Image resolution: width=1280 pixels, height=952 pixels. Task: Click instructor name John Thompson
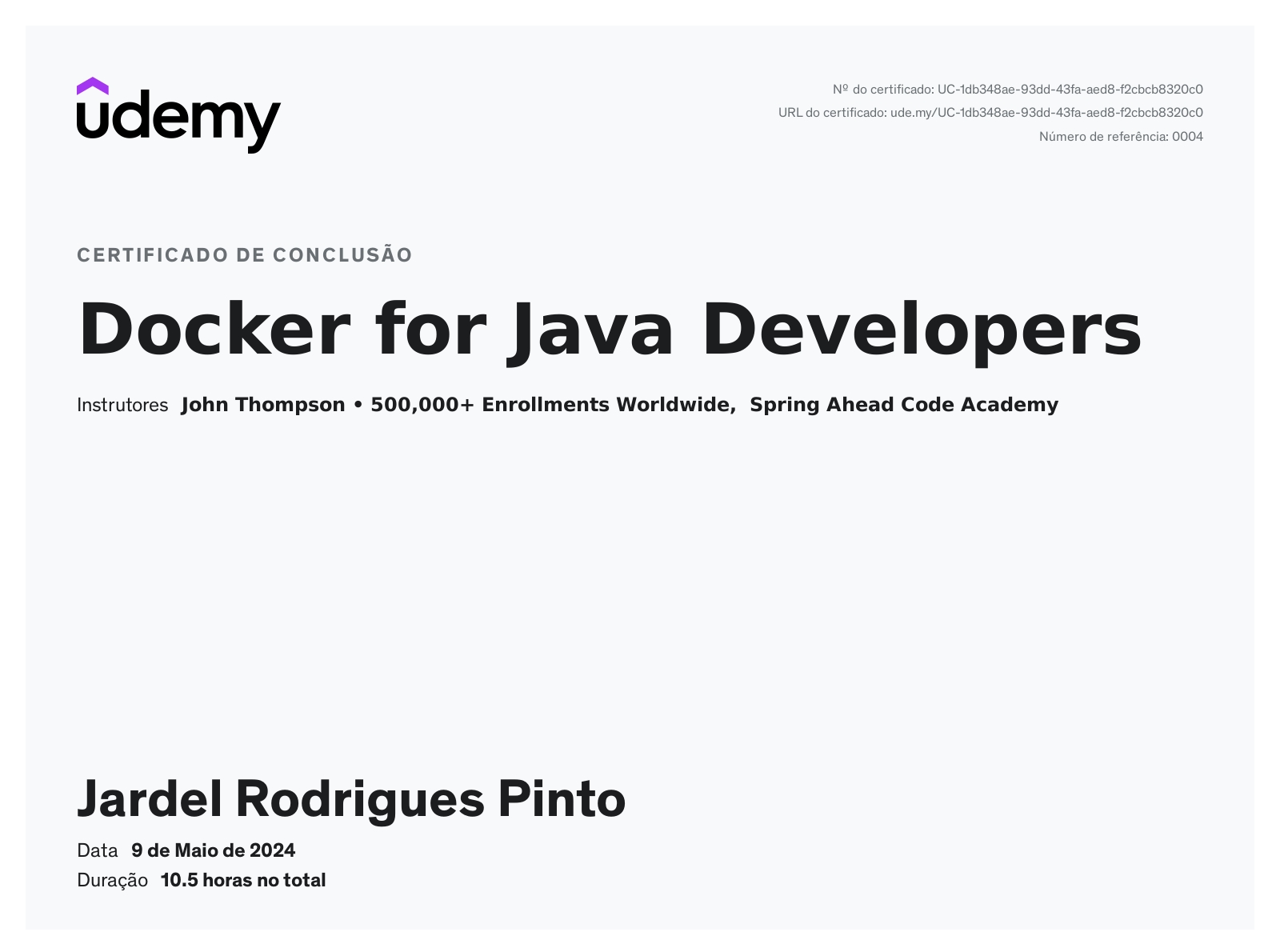(x=262, y=405)
